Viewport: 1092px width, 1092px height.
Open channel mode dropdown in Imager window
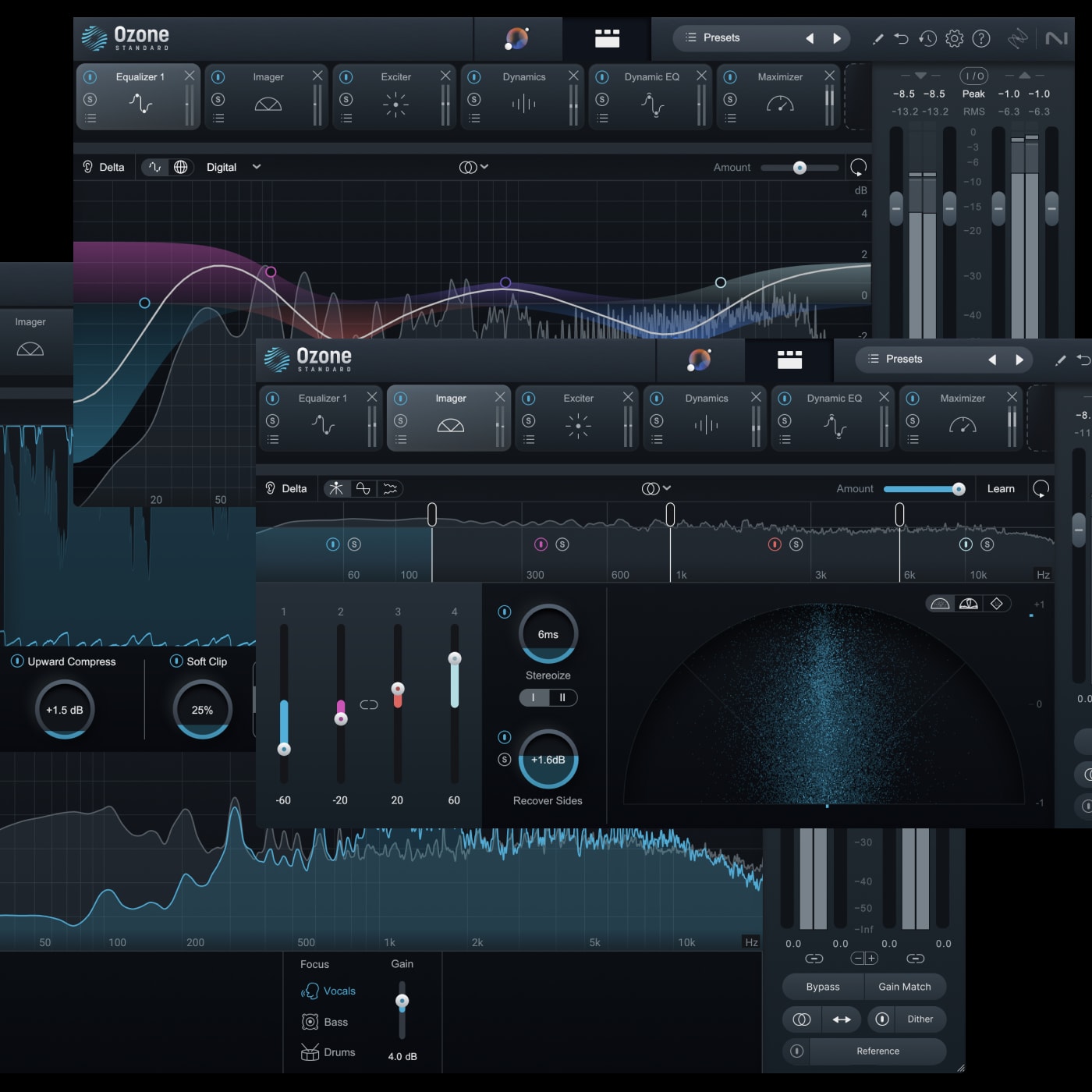click(x=656, y=488)
